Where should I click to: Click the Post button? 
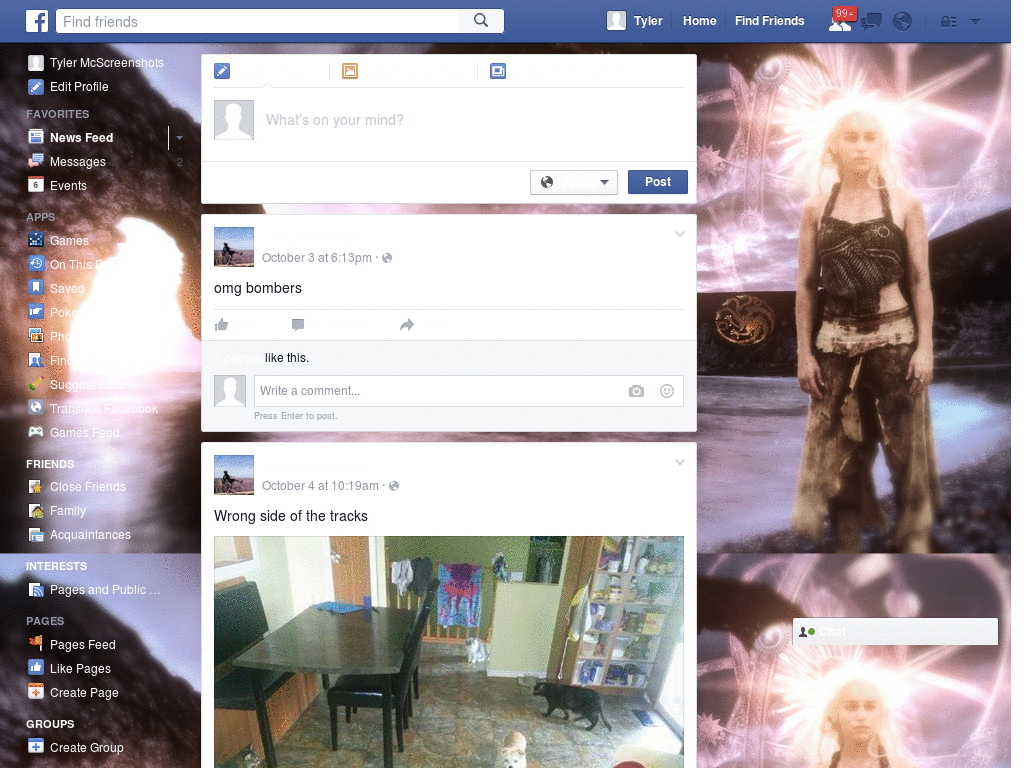point(658,182)
